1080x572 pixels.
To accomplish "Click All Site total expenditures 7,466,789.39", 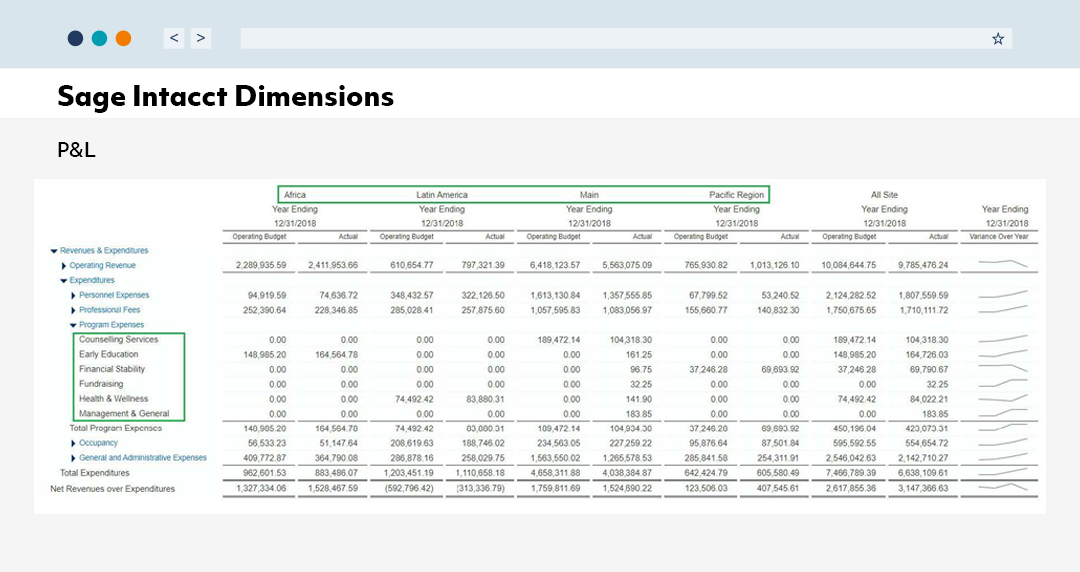I will pos(851,473).
